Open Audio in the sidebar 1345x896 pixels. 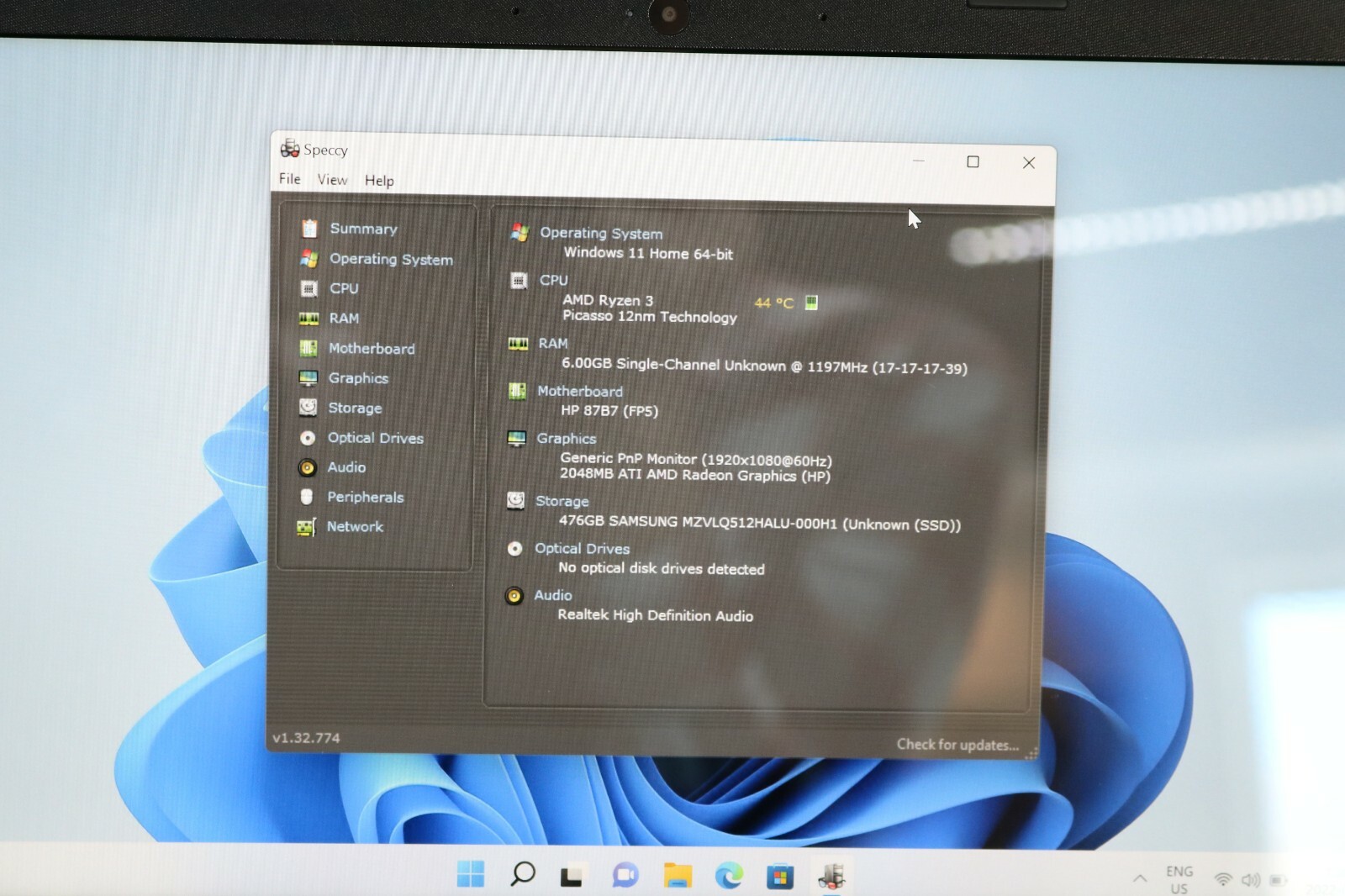point(346,467)
